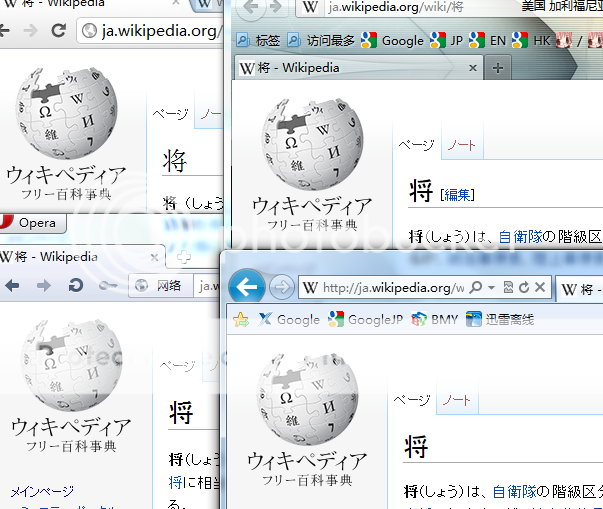603x509 pixels.
Task: Open the 标签 bookmark in Firefox
Action: click(258, 40)
